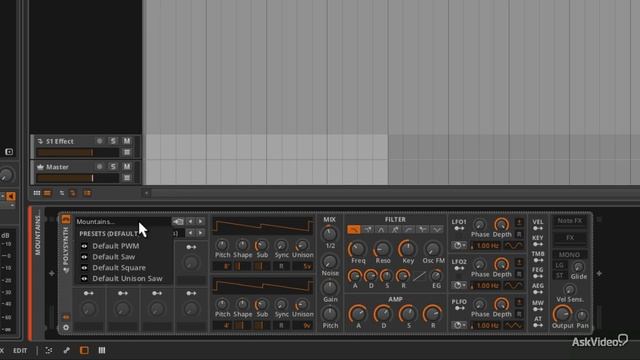
Task: Open the Polysynth settings gear icon
Action: (66, 327)
